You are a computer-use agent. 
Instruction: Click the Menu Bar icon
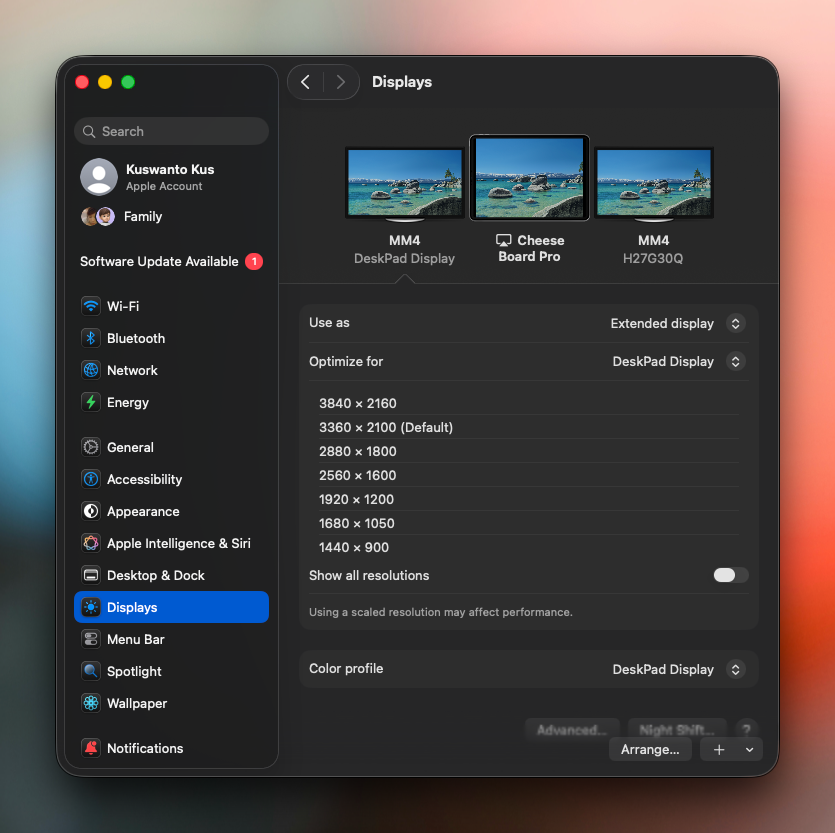click(91, 639)
